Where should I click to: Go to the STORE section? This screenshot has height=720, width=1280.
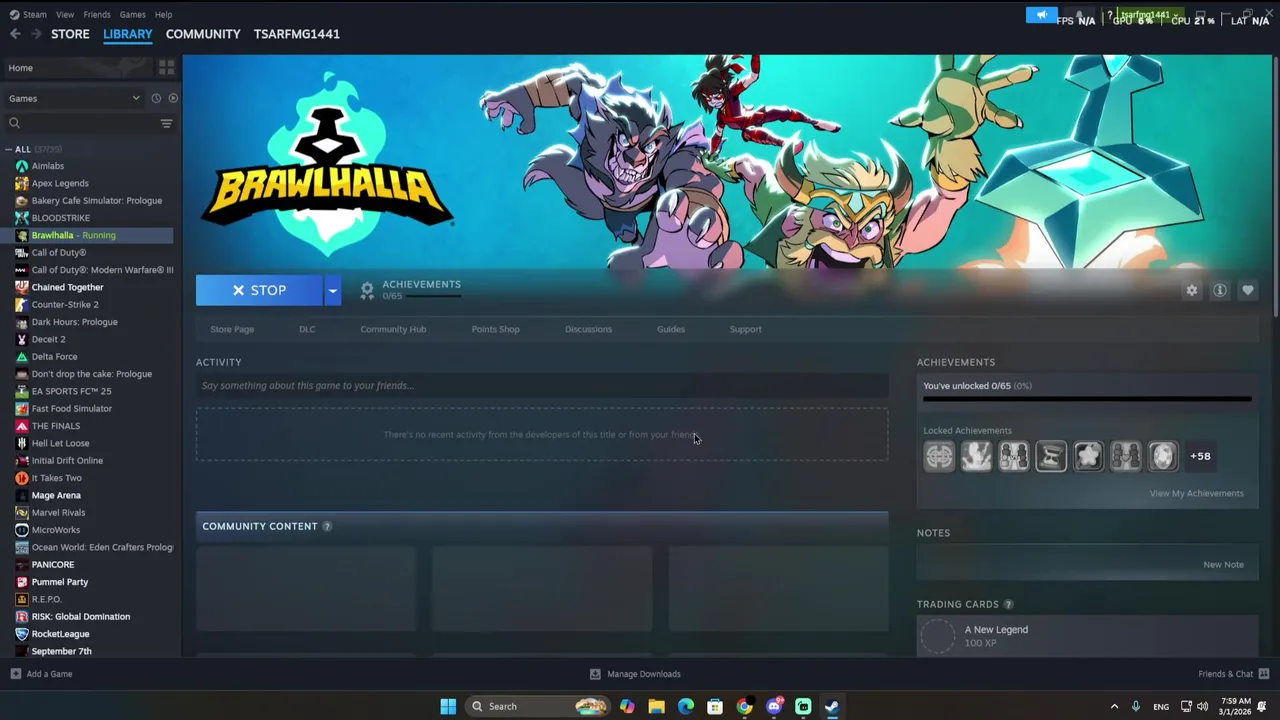click(x=70, y=34)
